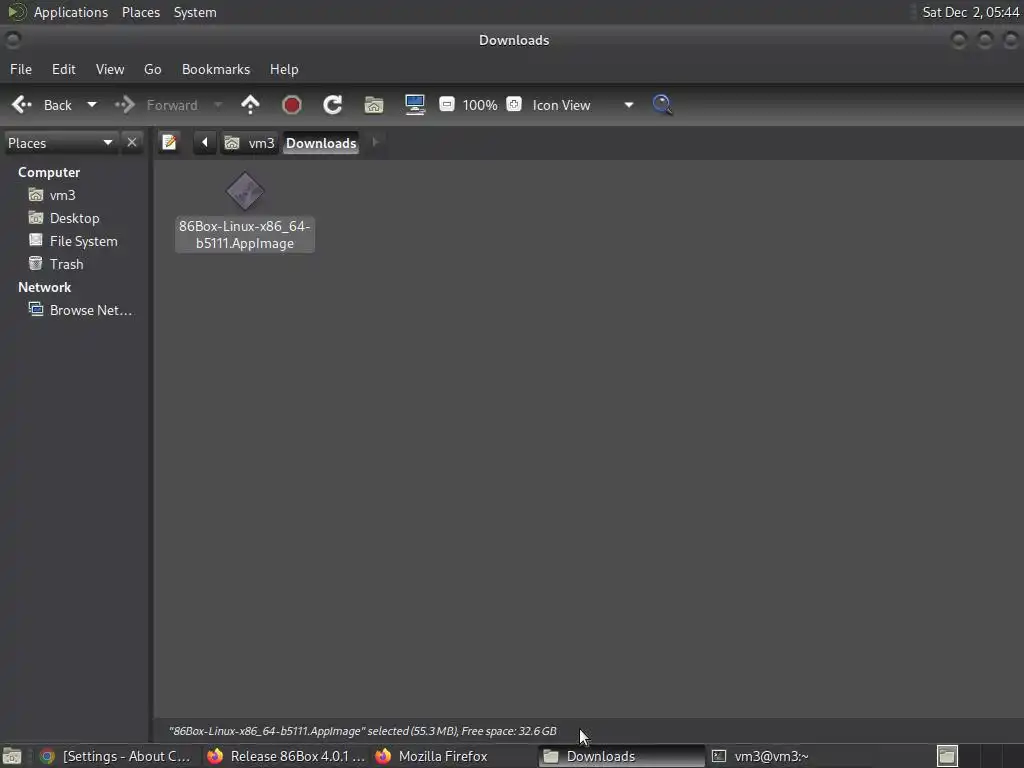Click the Back arrow icon

tap(22, 104)
